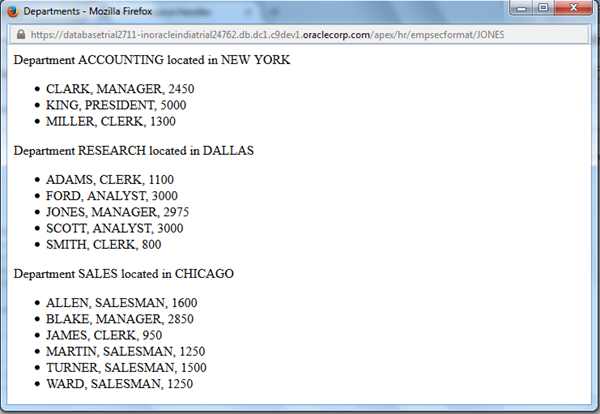Select the 'CLARK, MANAGER, 2450' list item
Screen dimensions: 600x414
(x=120, y=89)
